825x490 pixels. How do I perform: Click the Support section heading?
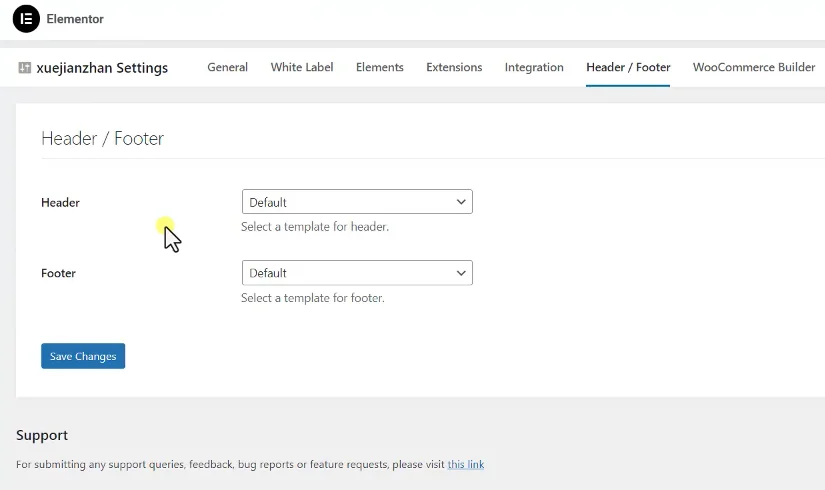click(x=42, y=435)
